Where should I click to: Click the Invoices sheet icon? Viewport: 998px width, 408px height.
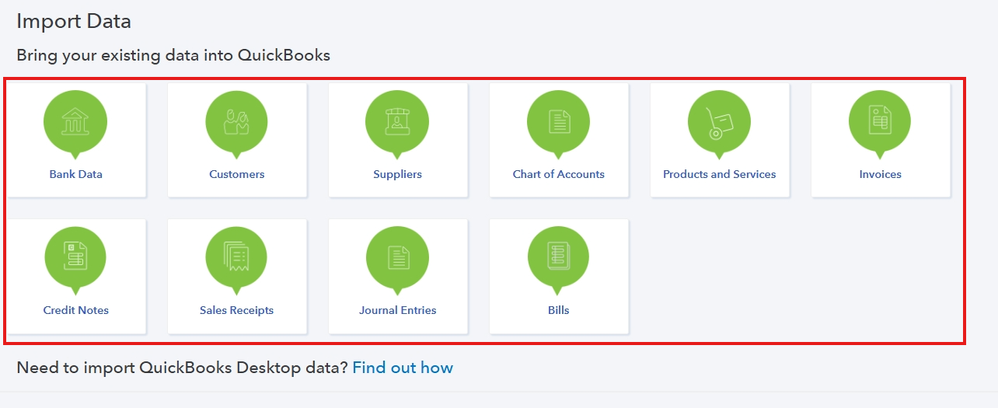[880, 122]
